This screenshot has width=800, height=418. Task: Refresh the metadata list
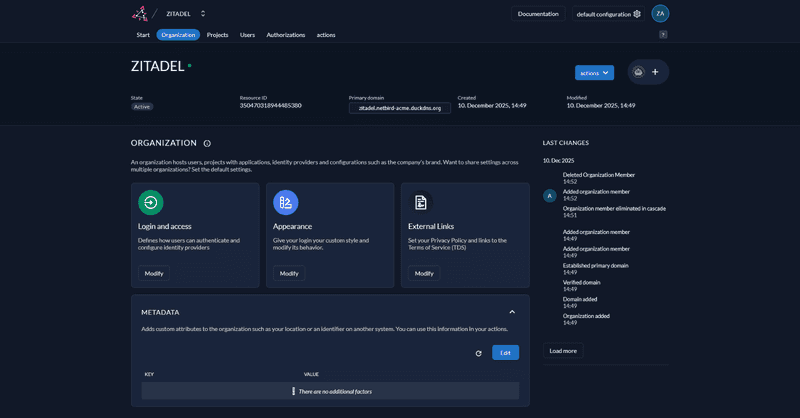[x=479, y=353]
